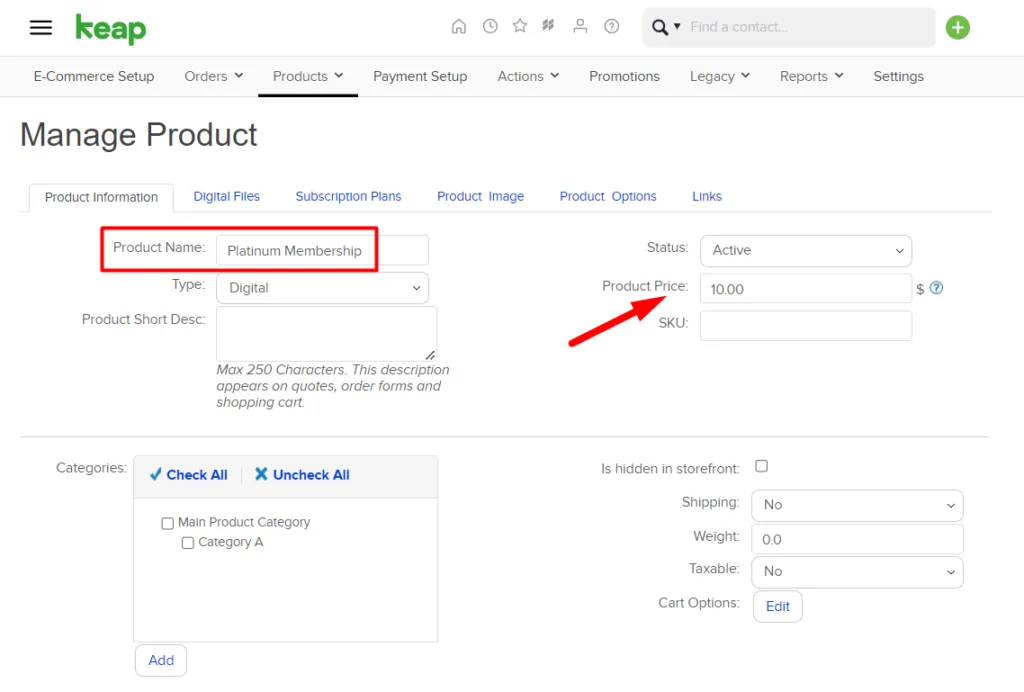1024x692 pixels.
Task: Open the Shipping dropdown
Action: coord(857,505)
